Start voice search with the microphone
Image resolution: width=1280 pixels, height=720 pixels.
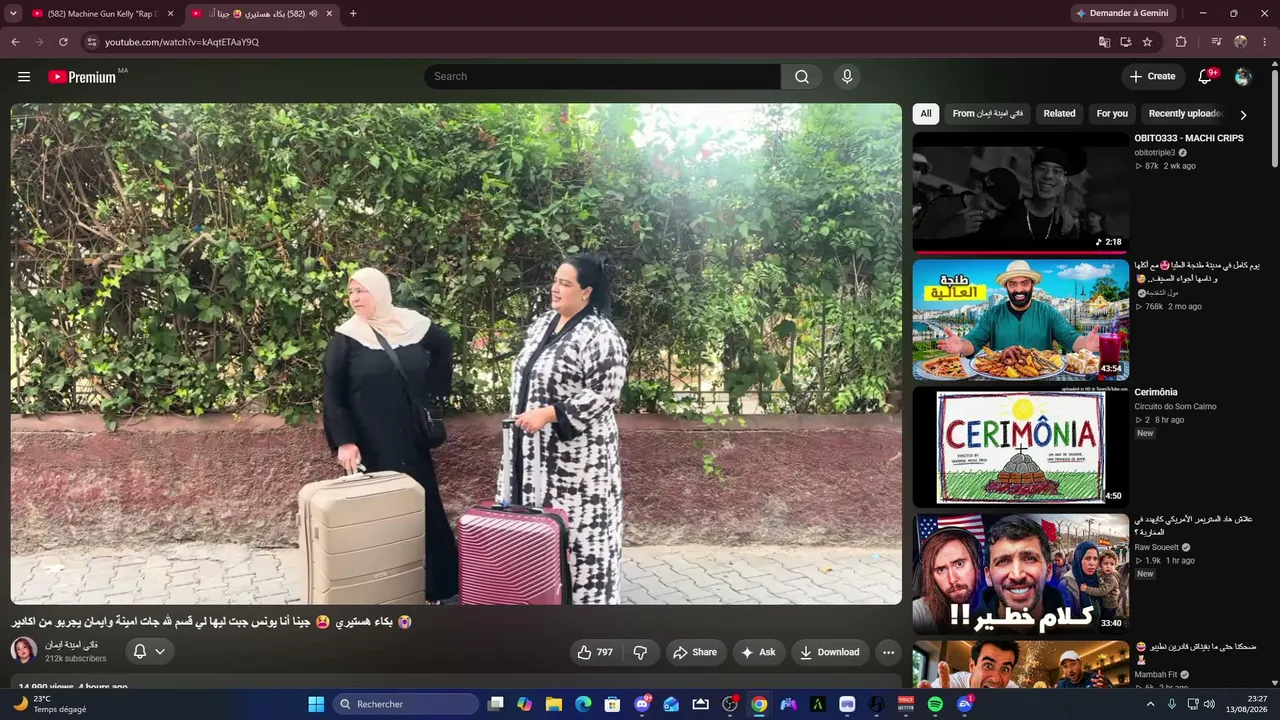point(847,77)
